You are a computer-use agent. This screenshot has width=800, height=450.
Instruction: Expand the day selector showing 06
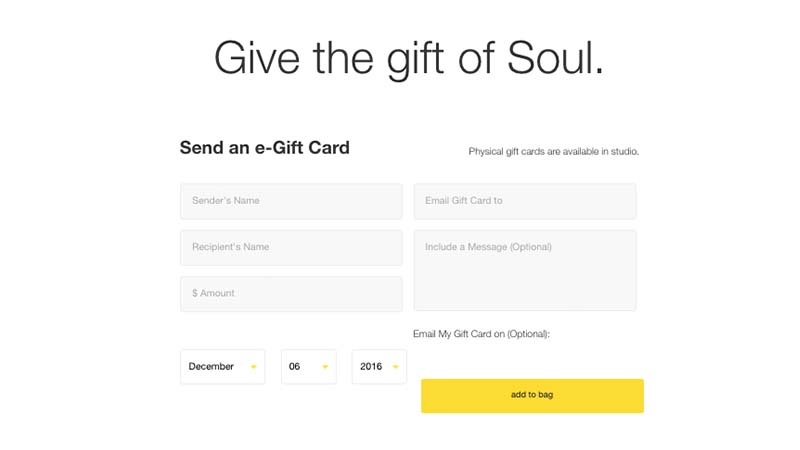309,366
